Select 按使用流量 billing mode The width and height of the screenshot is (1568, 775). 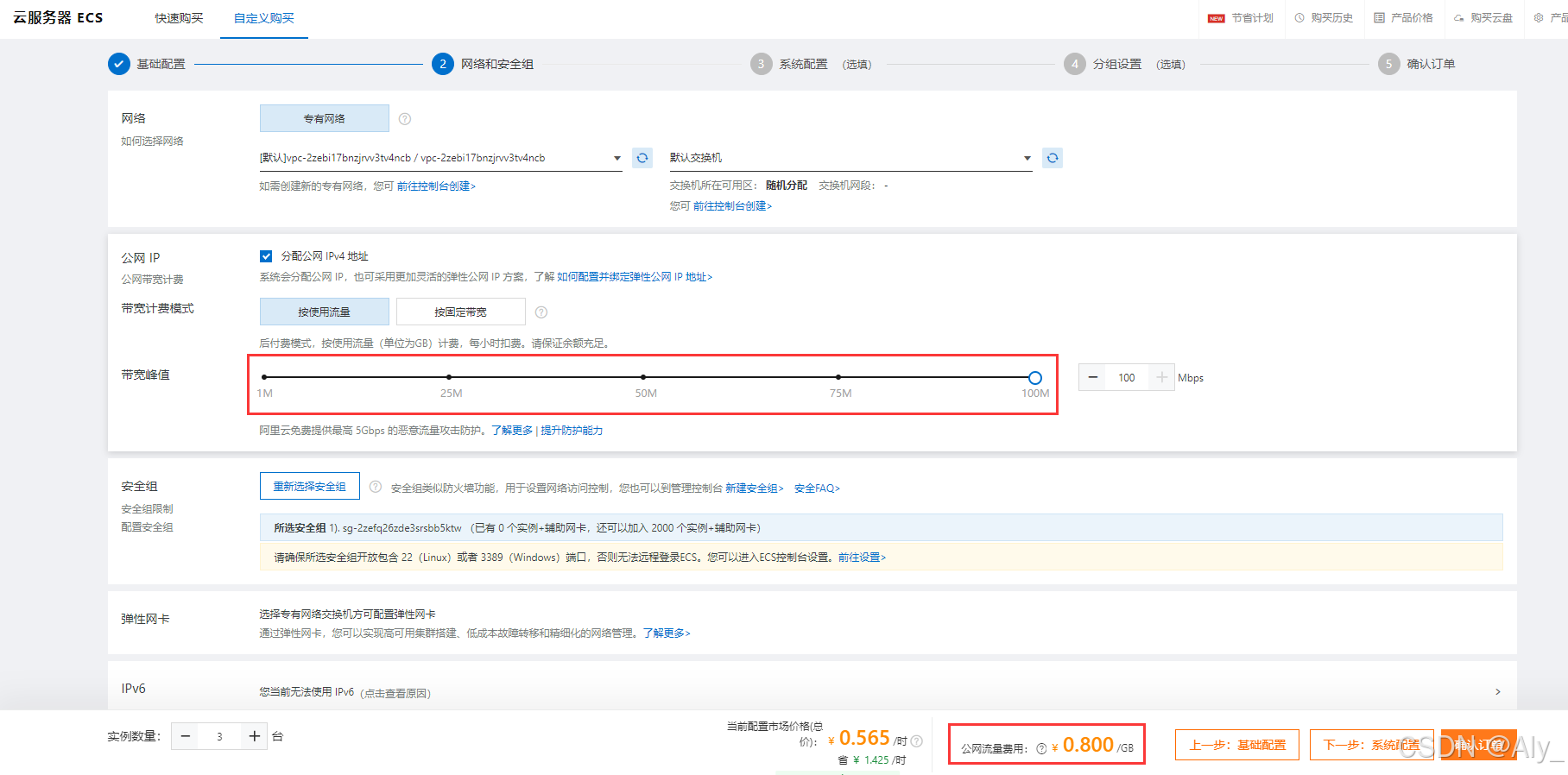tap(325, 312)
